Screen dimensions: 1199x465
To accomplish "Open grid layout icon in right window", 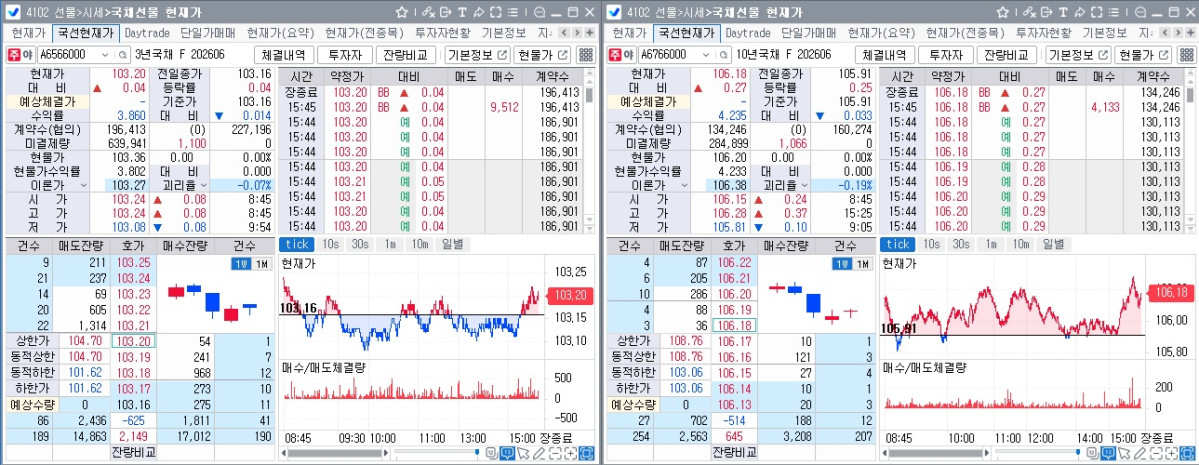I will click(1188, 55).
